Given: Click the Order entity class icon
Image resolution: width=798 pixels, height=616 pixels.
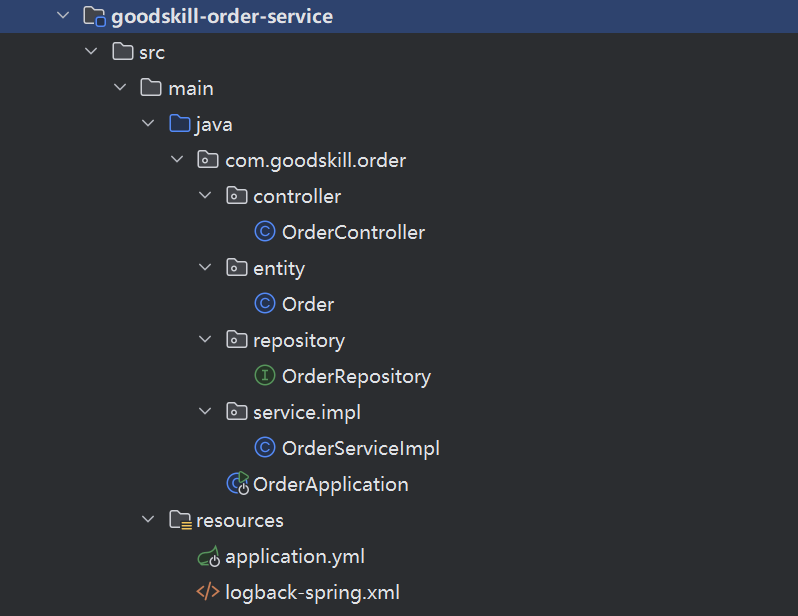Looking at the screenshot, I should pyautogui.click(x=265, y=304).
